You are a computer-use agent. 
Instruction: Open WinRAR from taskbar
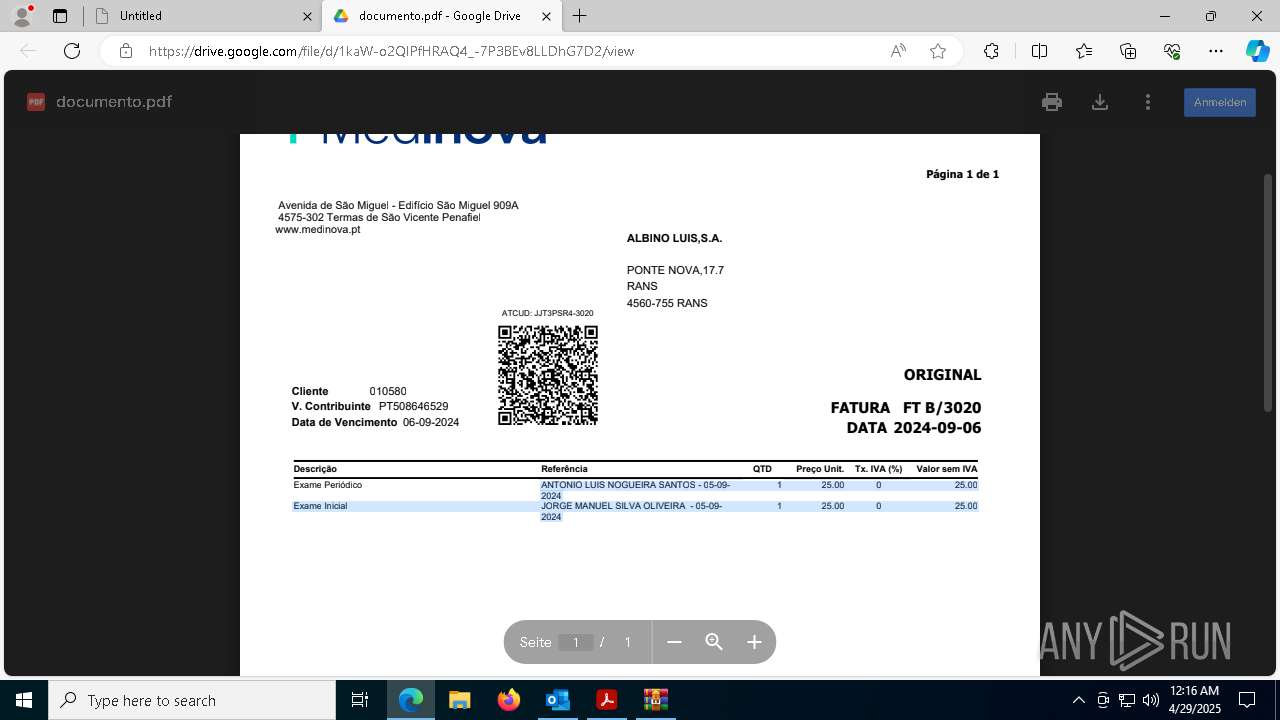[x=655, y=700]
